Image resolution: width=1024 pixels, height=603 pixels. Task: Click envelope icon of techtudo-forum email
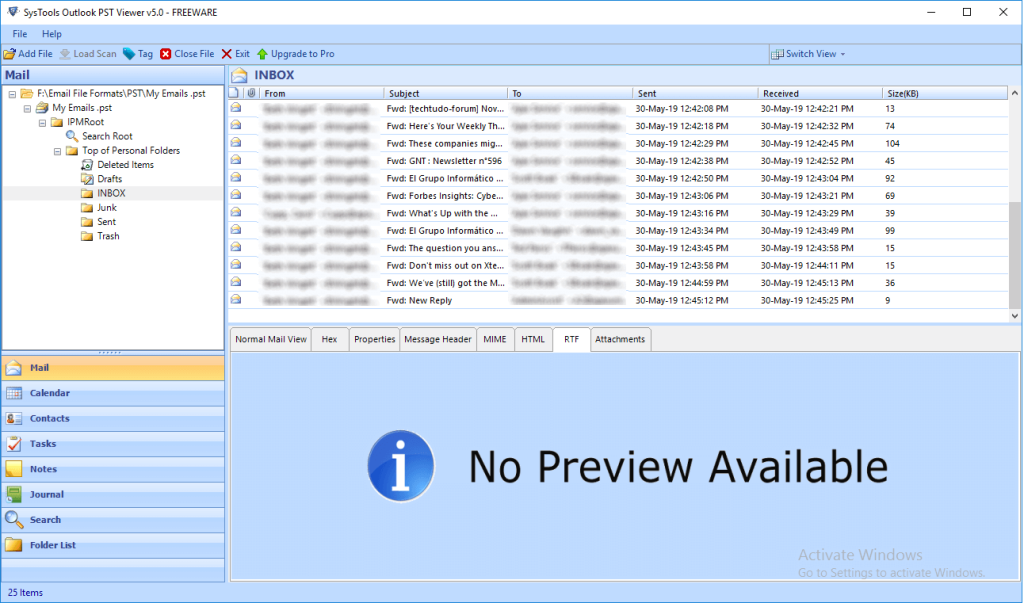coord(236,108)
